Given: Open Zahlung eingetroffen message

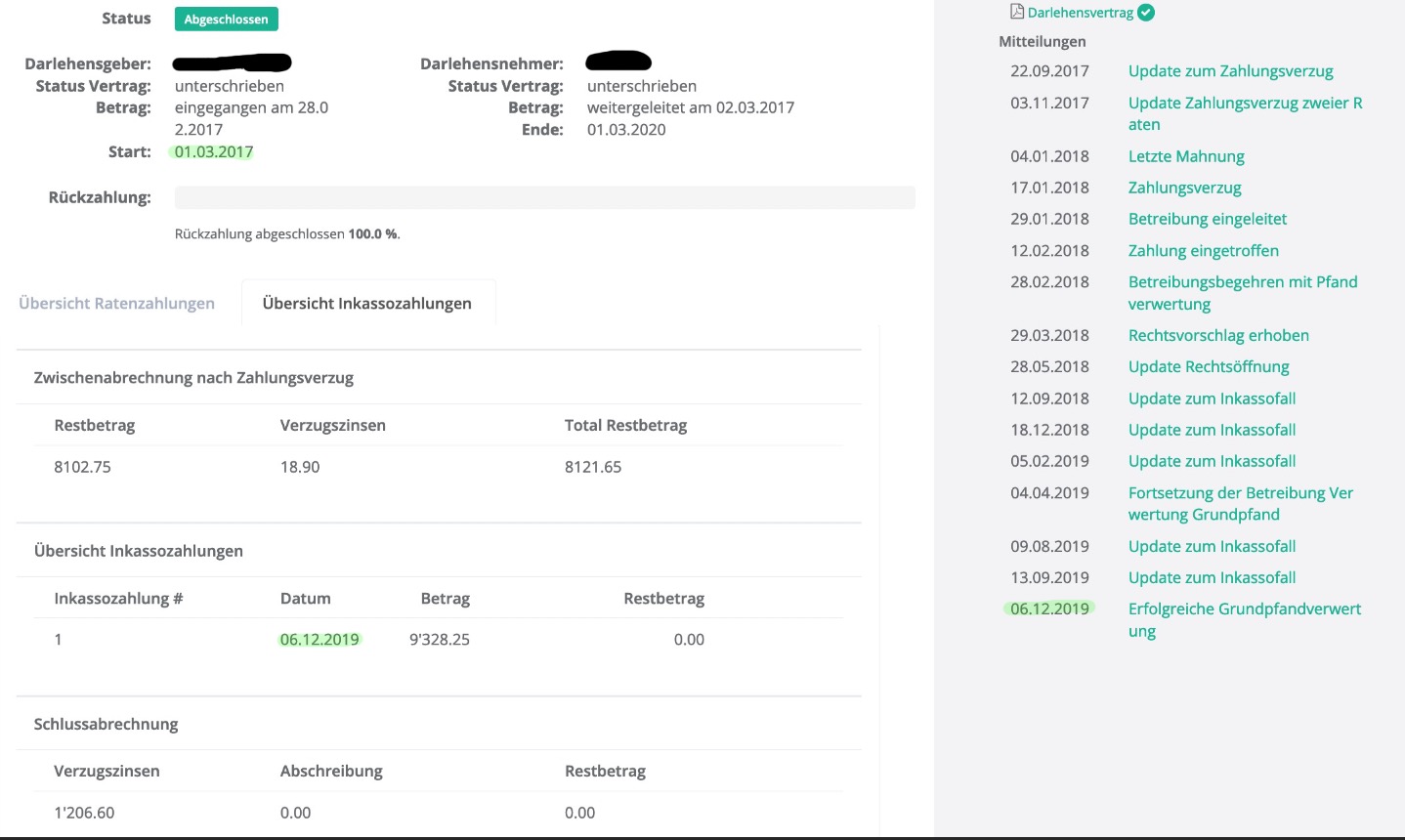Looking at the screenshot, I should 1204,251.
